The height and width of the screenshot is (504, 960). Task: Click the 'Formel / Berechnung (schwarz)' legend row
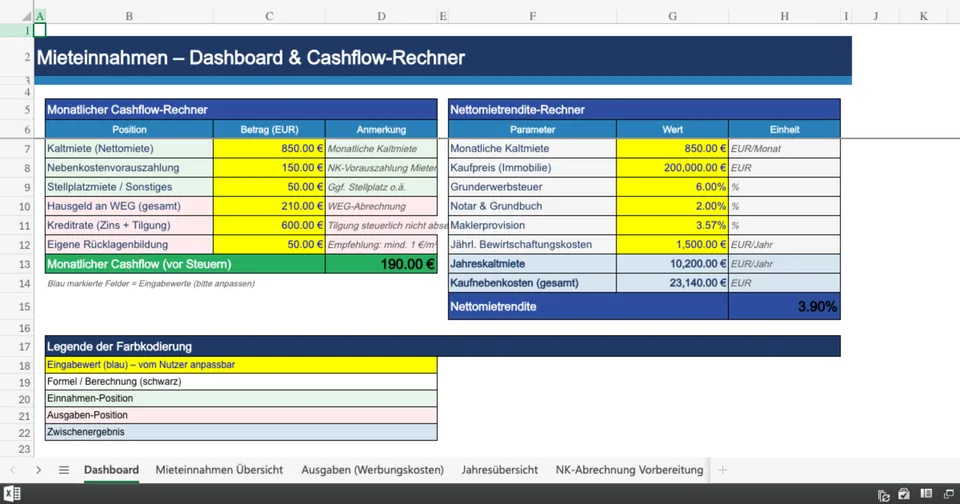coord(241,382)
